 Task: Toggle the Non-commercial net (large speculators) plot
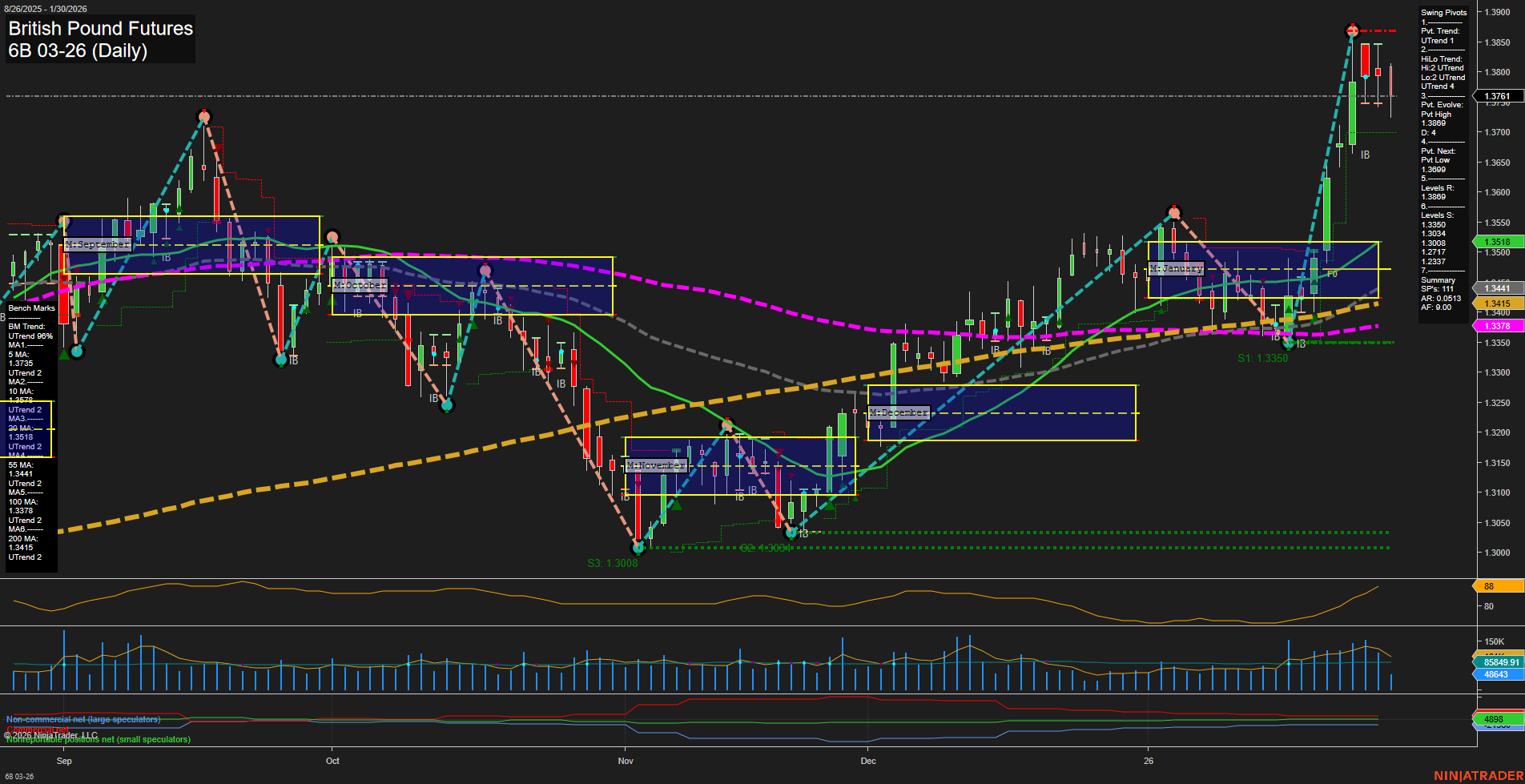coord(82,719)
